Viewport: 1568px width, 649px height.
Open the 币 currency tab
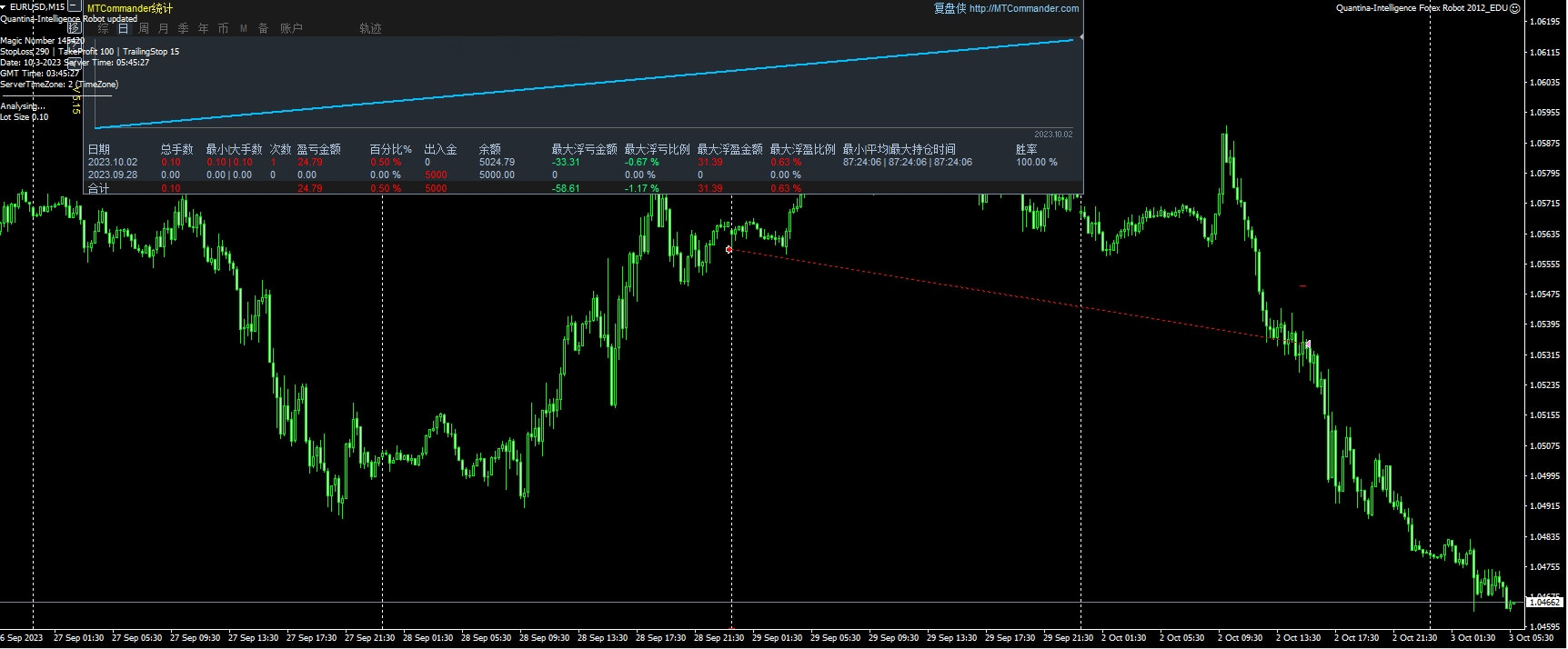(x=223, y=28)
